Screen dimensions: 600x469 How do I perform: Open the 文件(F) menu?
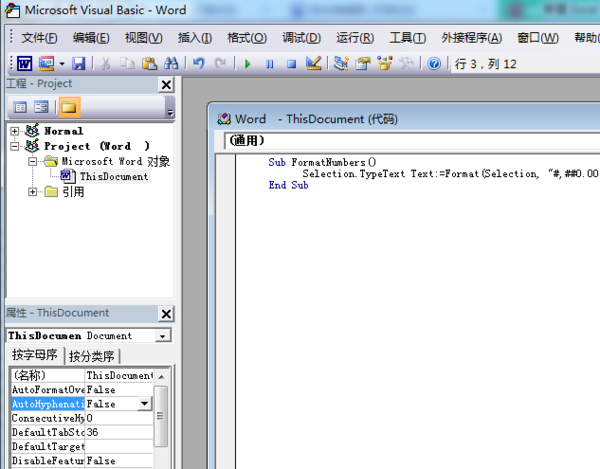pyautogui.click(x=39, y=37)
